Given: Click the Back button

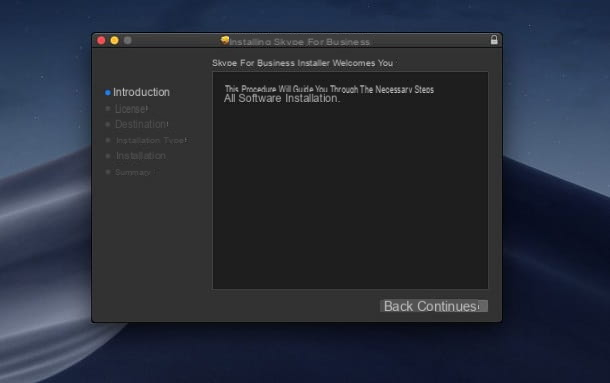Looking at the screenshot, I should (x=398, y=306).
